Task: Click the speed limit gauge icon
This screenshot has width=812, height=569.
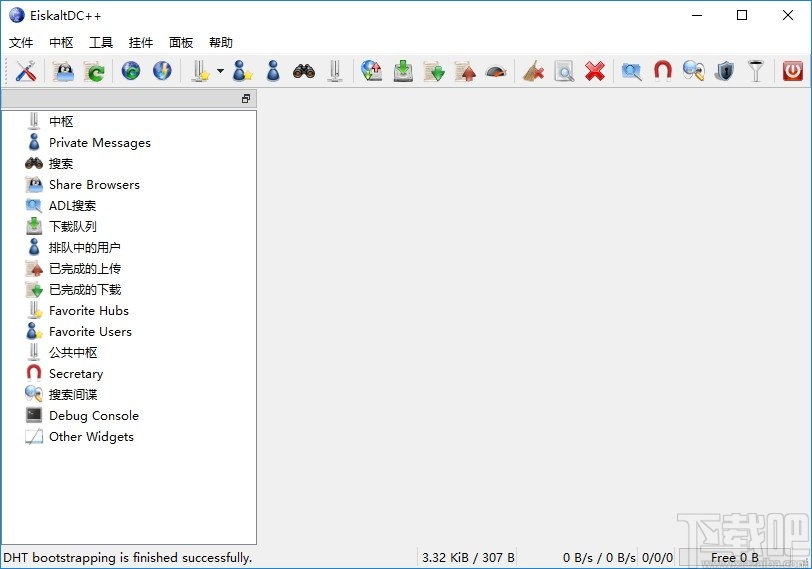Action: 496,71
